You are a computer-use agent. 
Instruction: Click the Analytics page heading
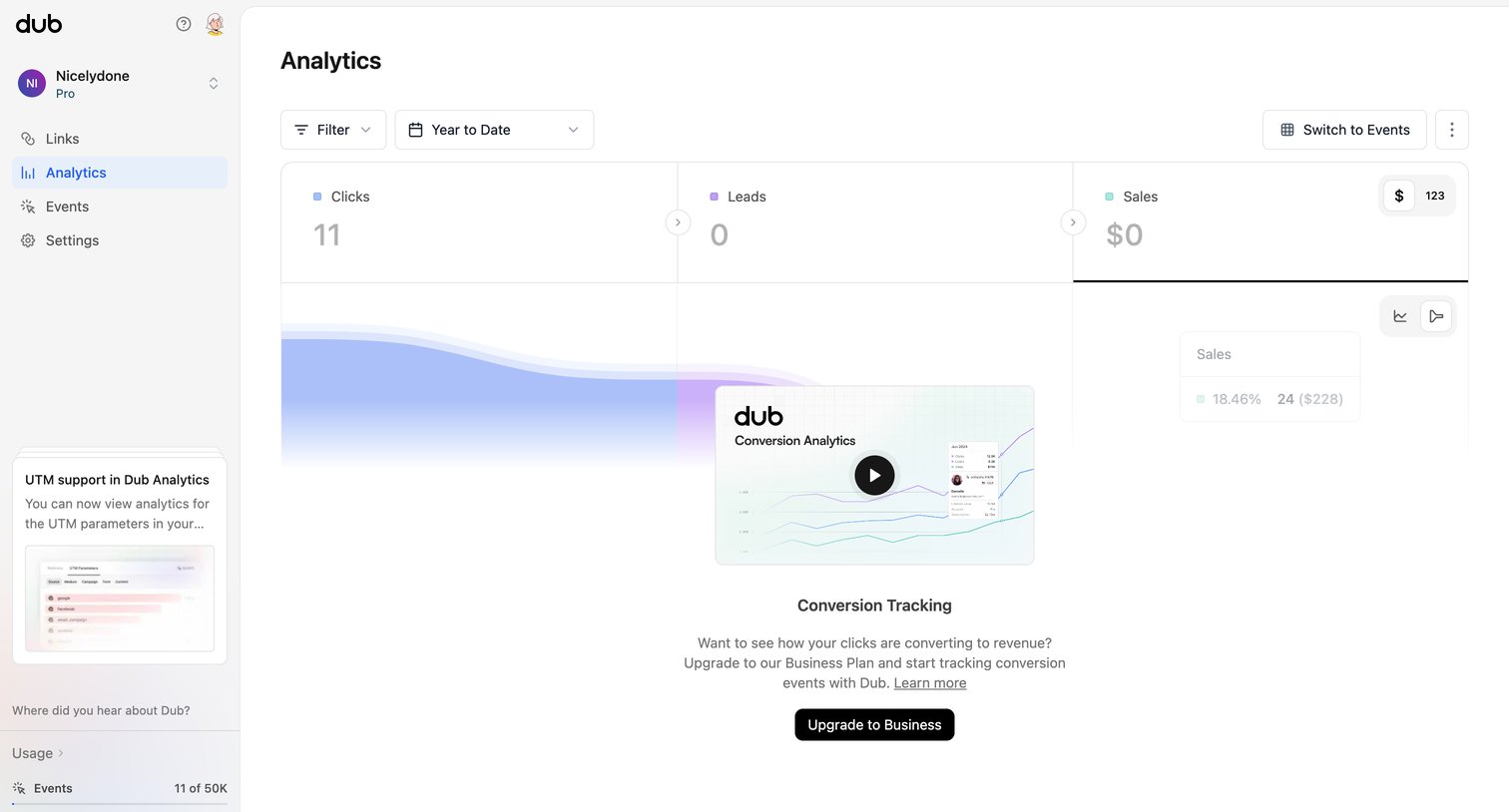point(331,61)
